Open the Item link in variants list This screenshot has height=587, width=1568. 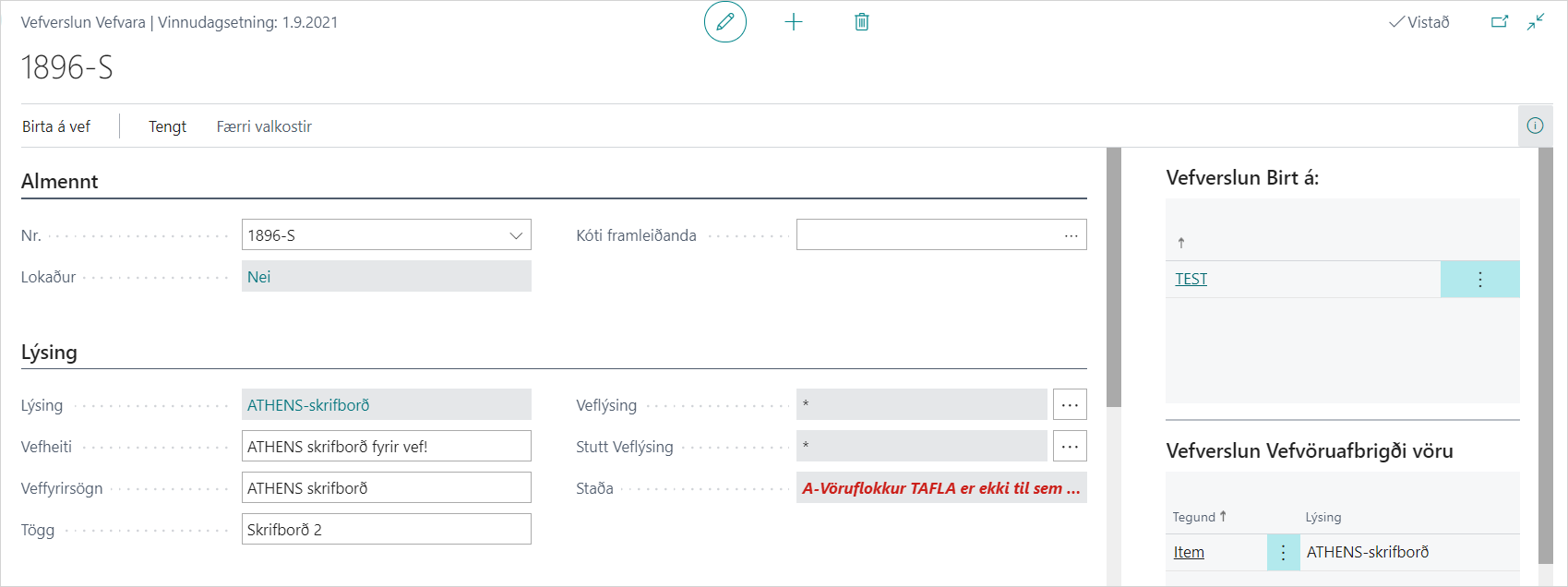pyautogui.click(x=1189, y=552)
